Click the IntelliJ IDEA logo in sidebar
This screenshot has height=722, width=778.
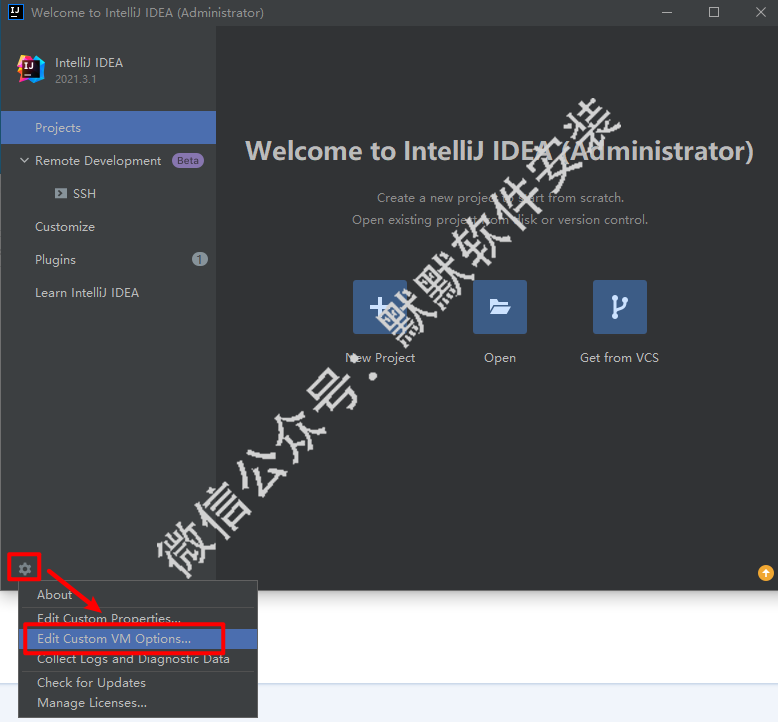(31, 69)
